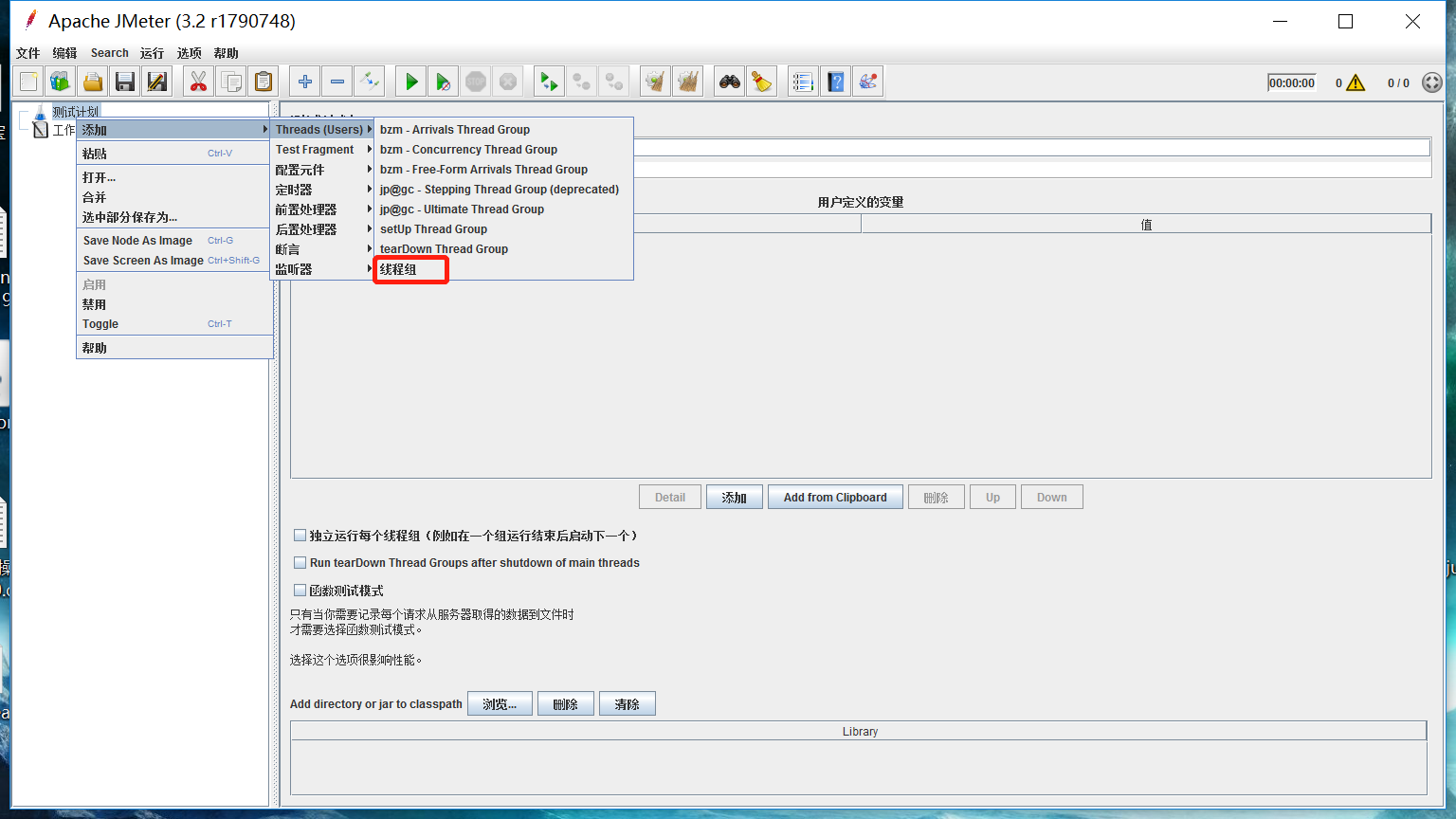This screenshot has width=1456, height=819.
Task: Click the Help question mark toolbar icon
Action: pyautogui.click(x=835, y=82)
